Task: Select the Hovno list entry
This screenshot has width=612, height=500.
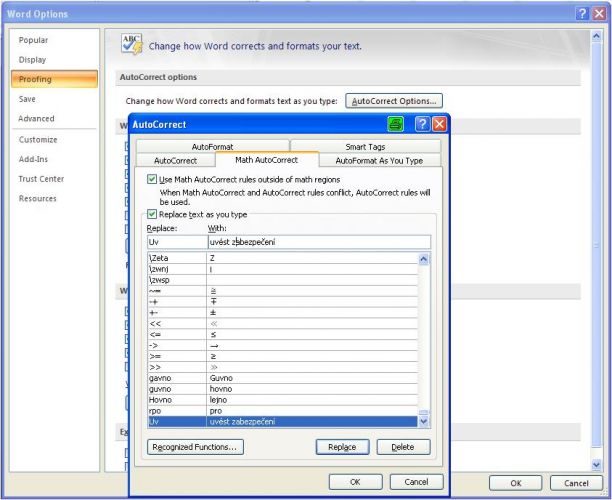Action: [x=283, y=400]
